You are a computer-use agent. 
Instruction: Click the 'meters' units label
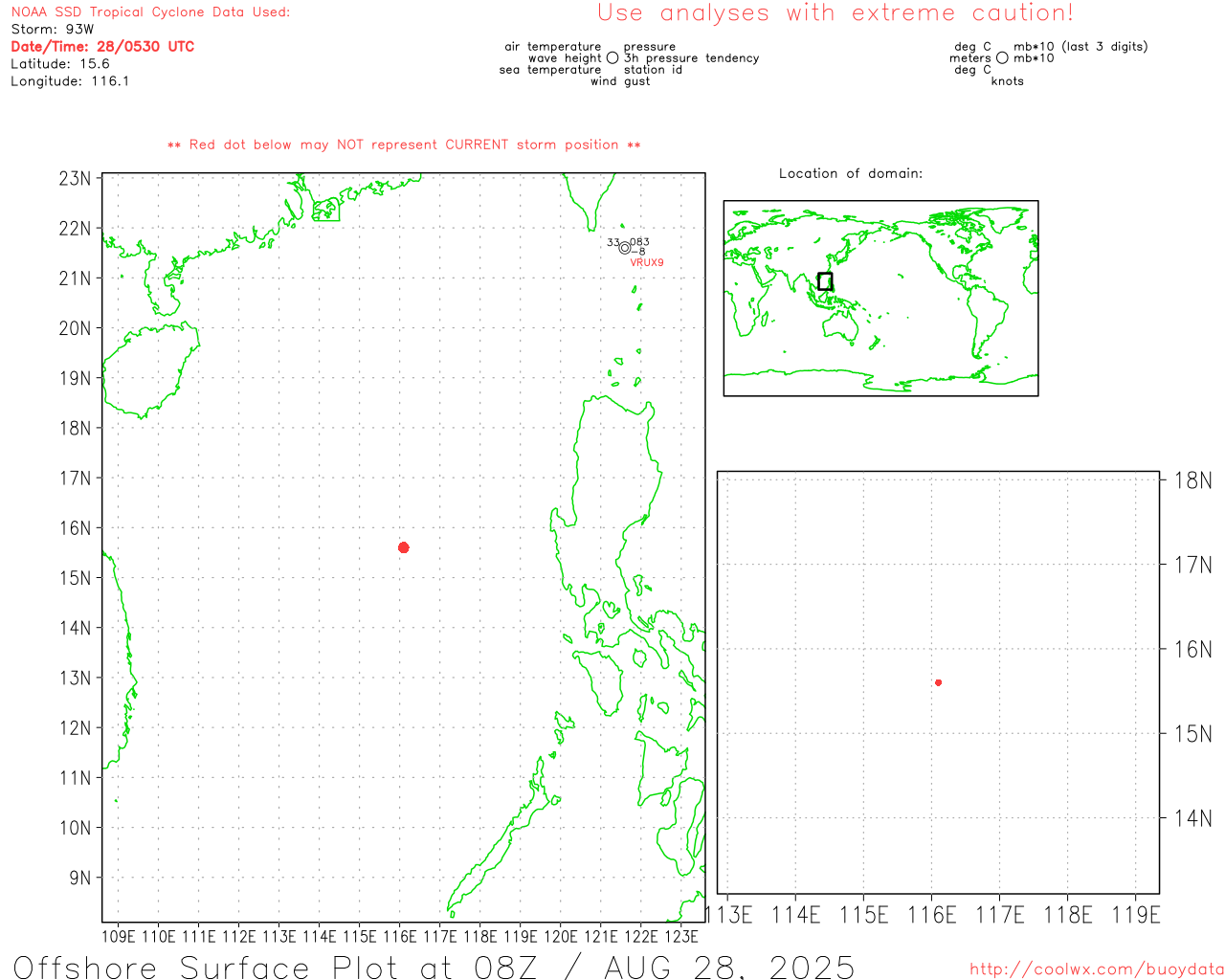tap(970, 58)
